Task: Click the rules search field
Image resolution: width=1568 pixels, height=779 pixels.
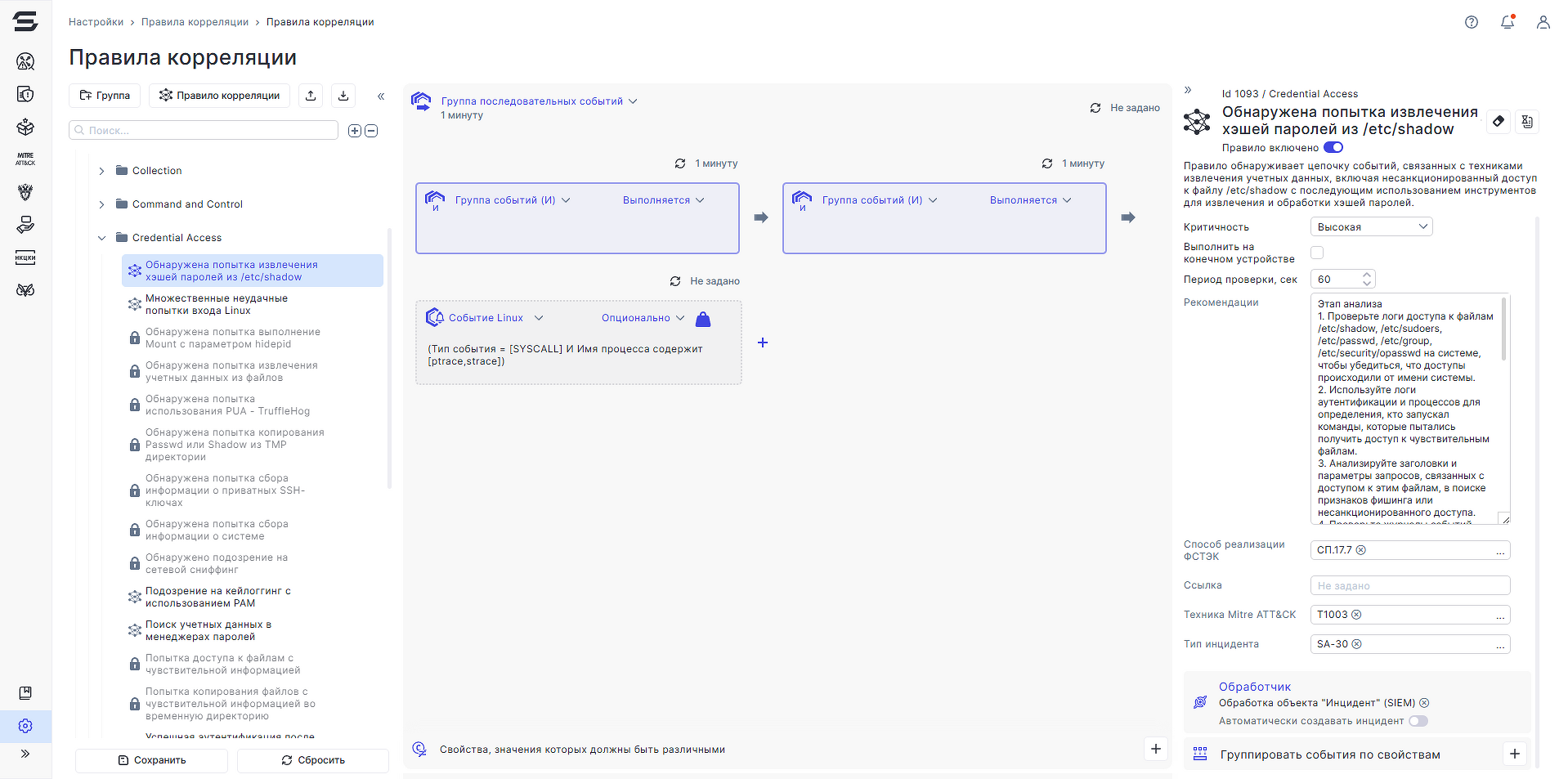Action: pyautogui.click(x=204, y=131)
